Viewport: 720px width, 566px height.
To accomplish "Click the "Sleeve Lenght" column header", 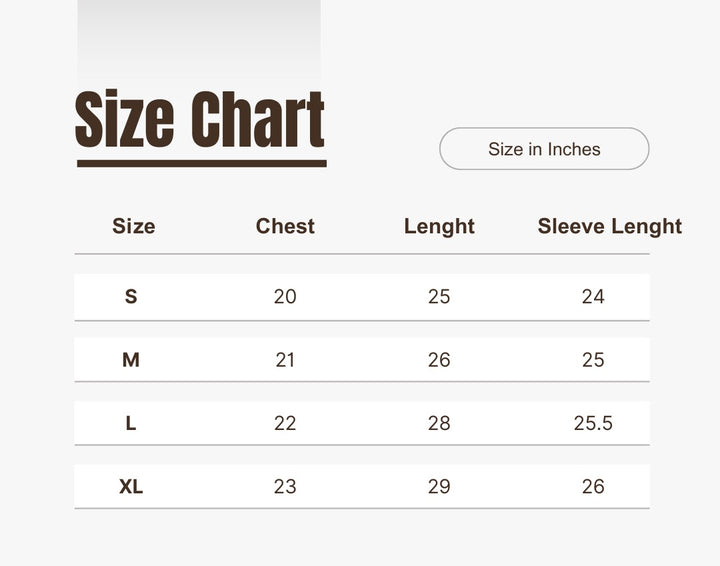I will (609, 226).
